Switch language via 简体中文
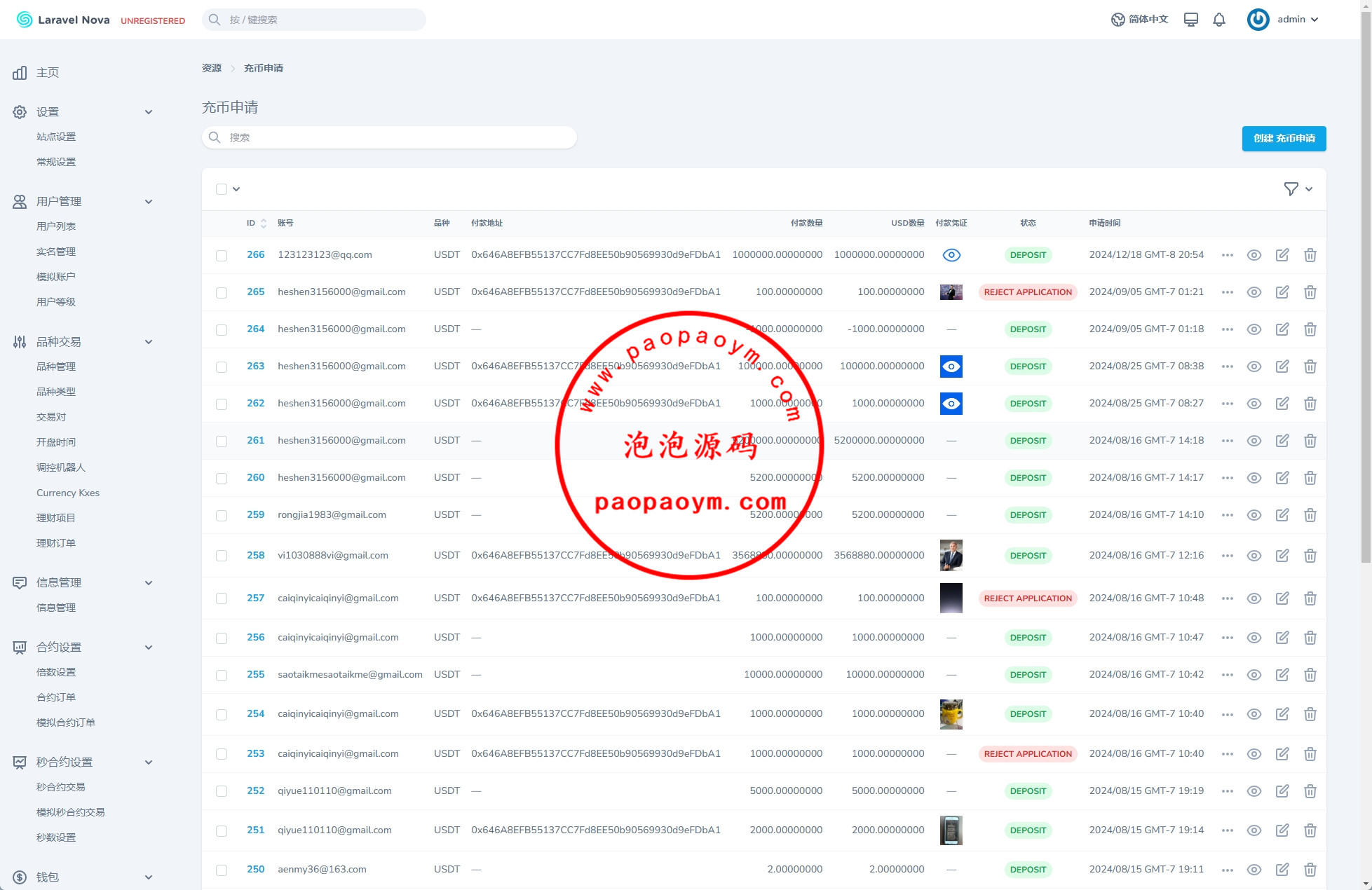Image resolution: width=1372 pixels, height=890 pixels. coord(1148,20)
